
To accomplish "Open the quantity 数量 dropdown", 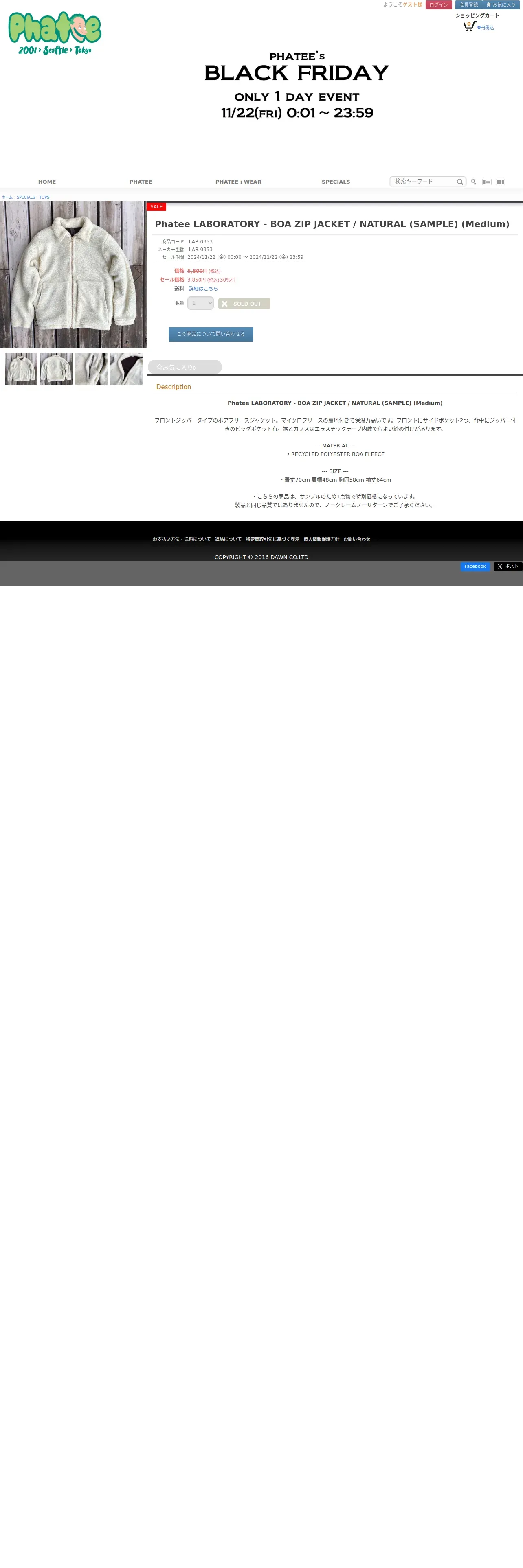I will point(200,303).
